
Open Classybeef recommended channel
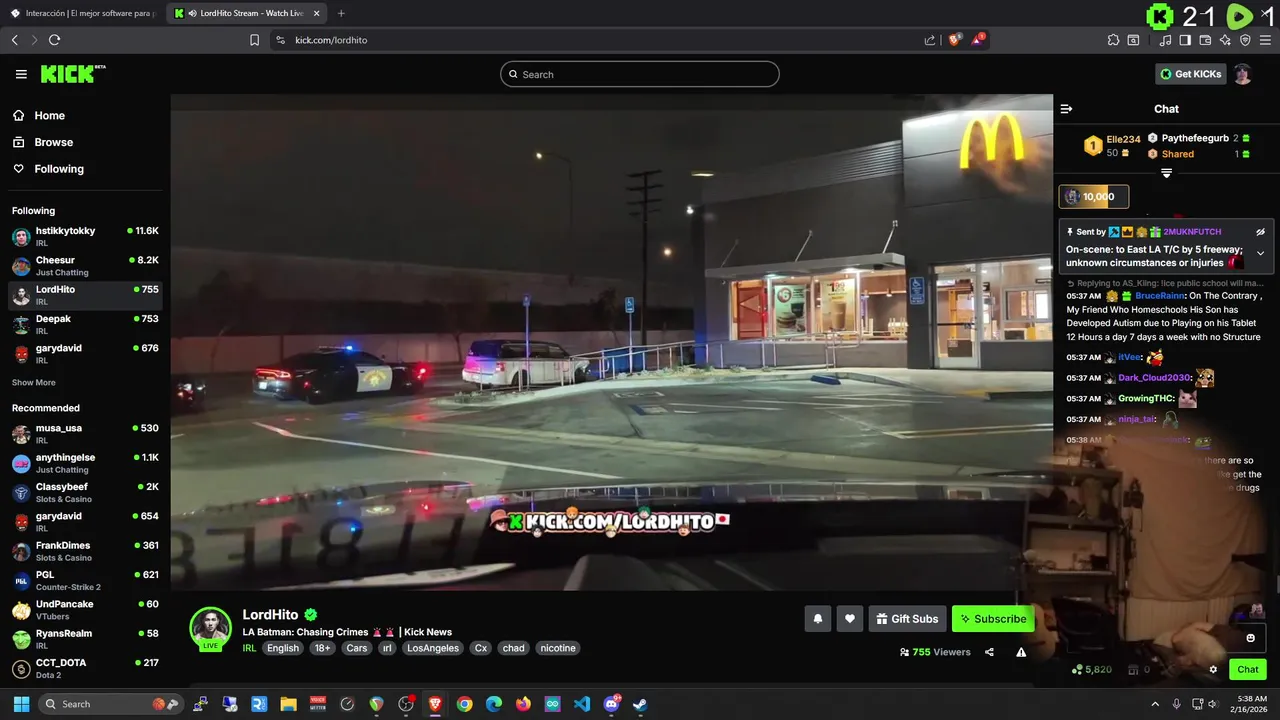coord(85,493)
